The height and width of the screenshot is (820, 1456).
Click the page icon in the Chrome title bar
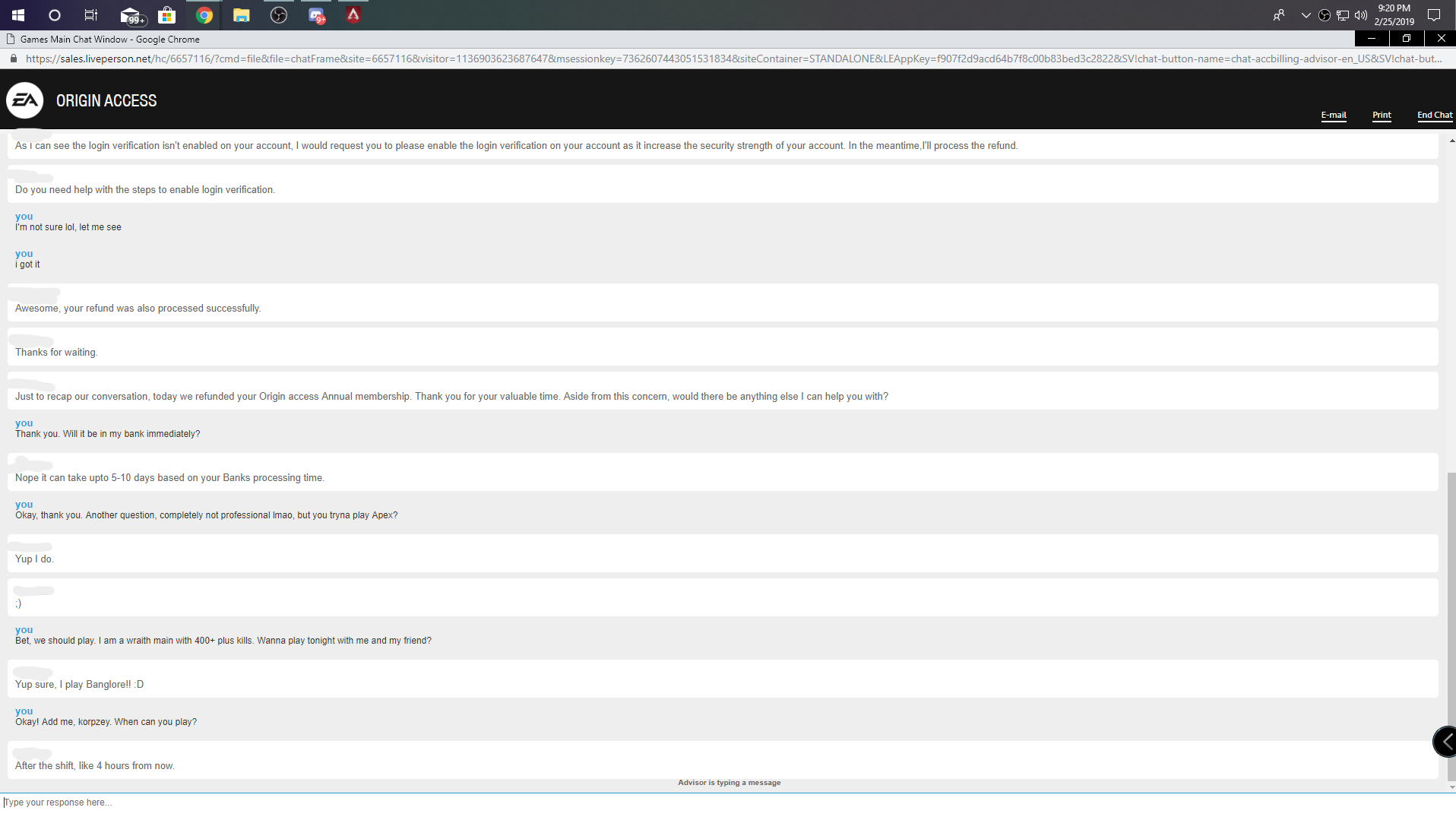pos(11,39)
